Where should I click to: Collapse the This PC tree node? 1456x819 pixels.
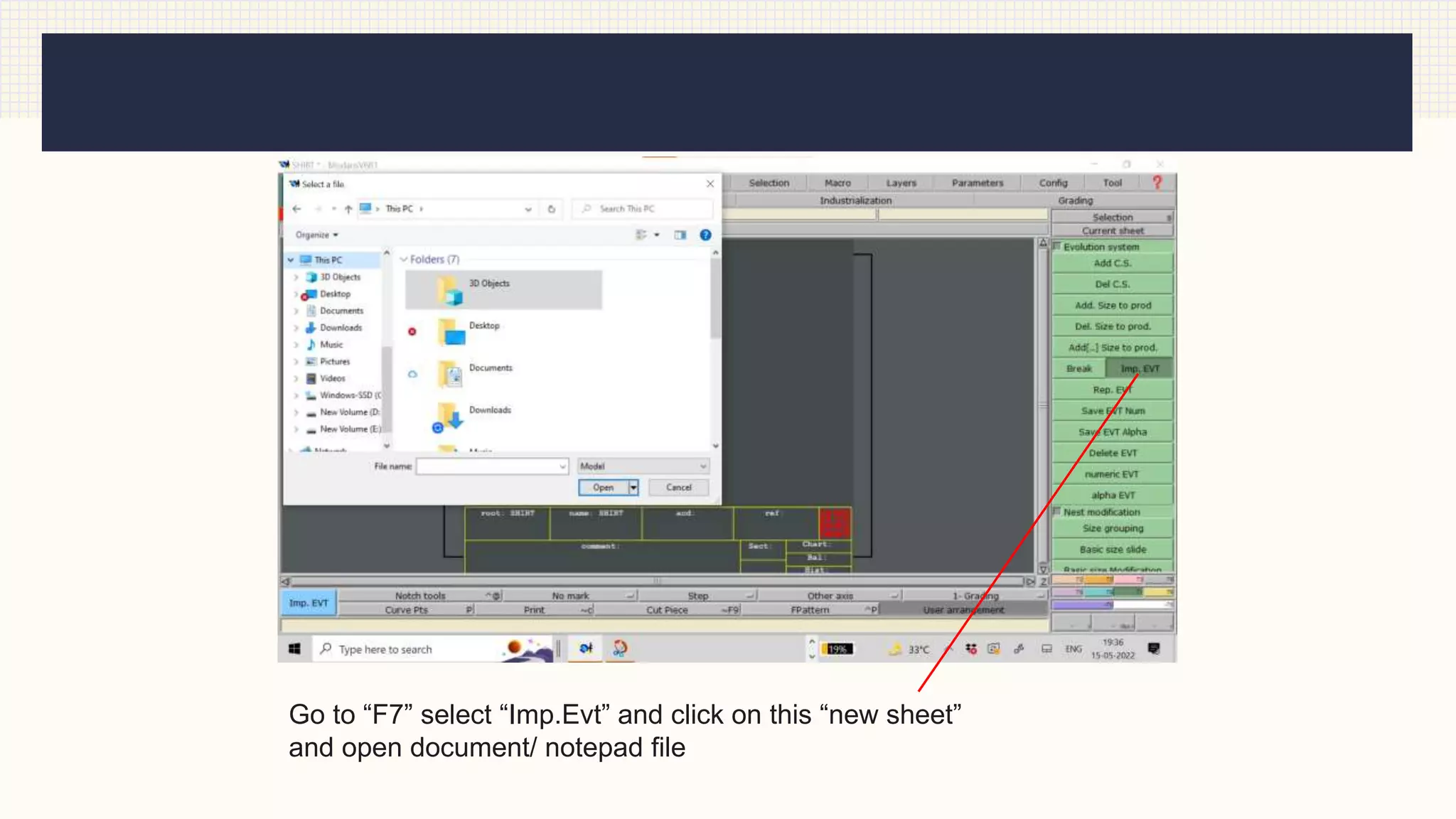coord(291,260)
